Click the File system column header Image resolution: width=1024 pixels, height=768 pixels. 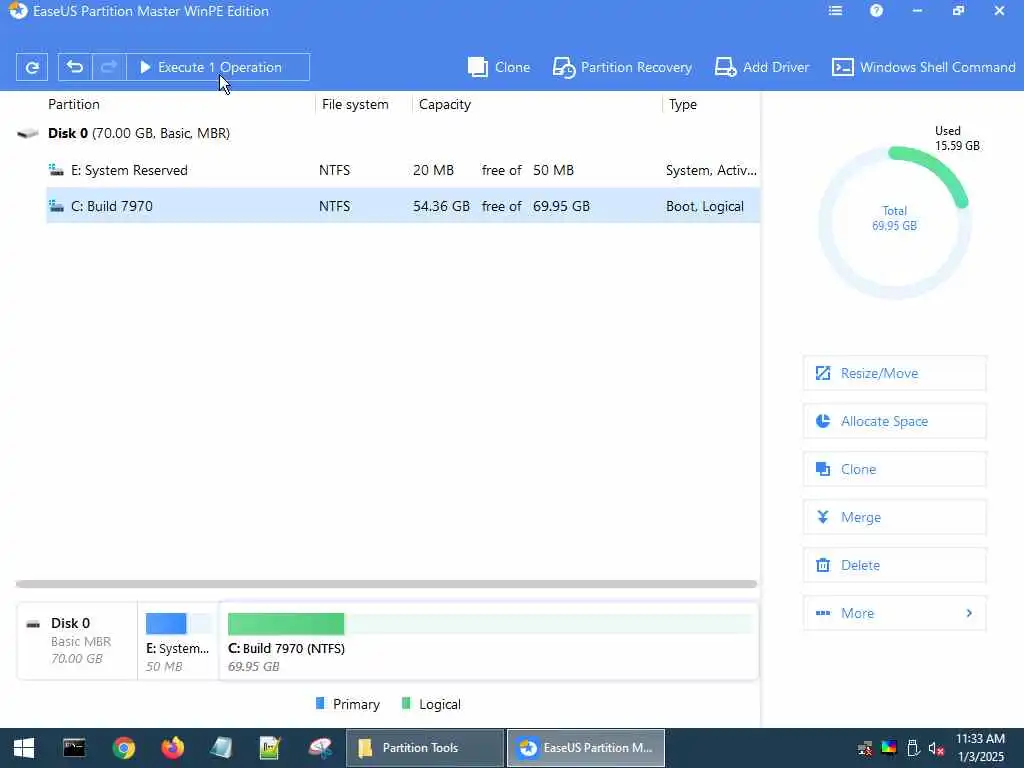355,104
